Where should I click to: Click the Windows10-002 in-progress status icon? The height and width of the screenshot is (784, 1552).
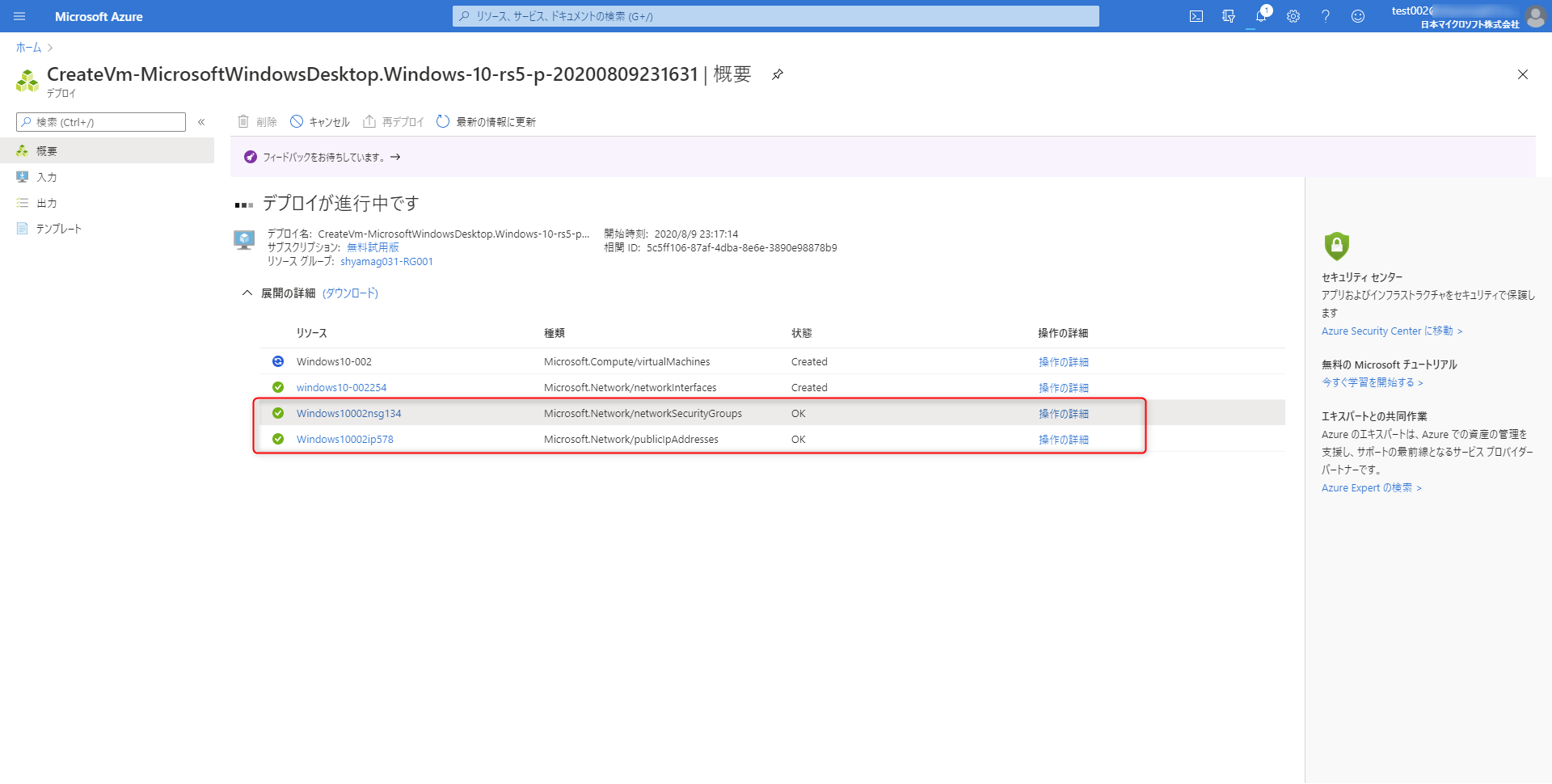click(x=278, y=361)
